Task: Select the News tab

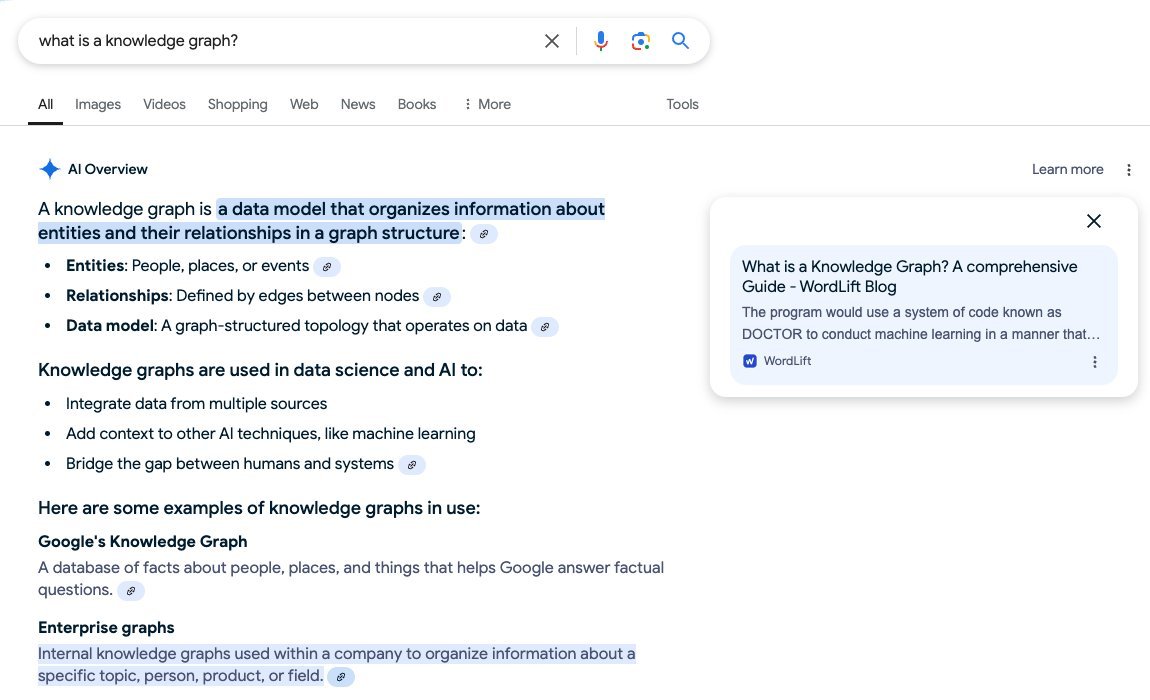Action: pos(358,104)
